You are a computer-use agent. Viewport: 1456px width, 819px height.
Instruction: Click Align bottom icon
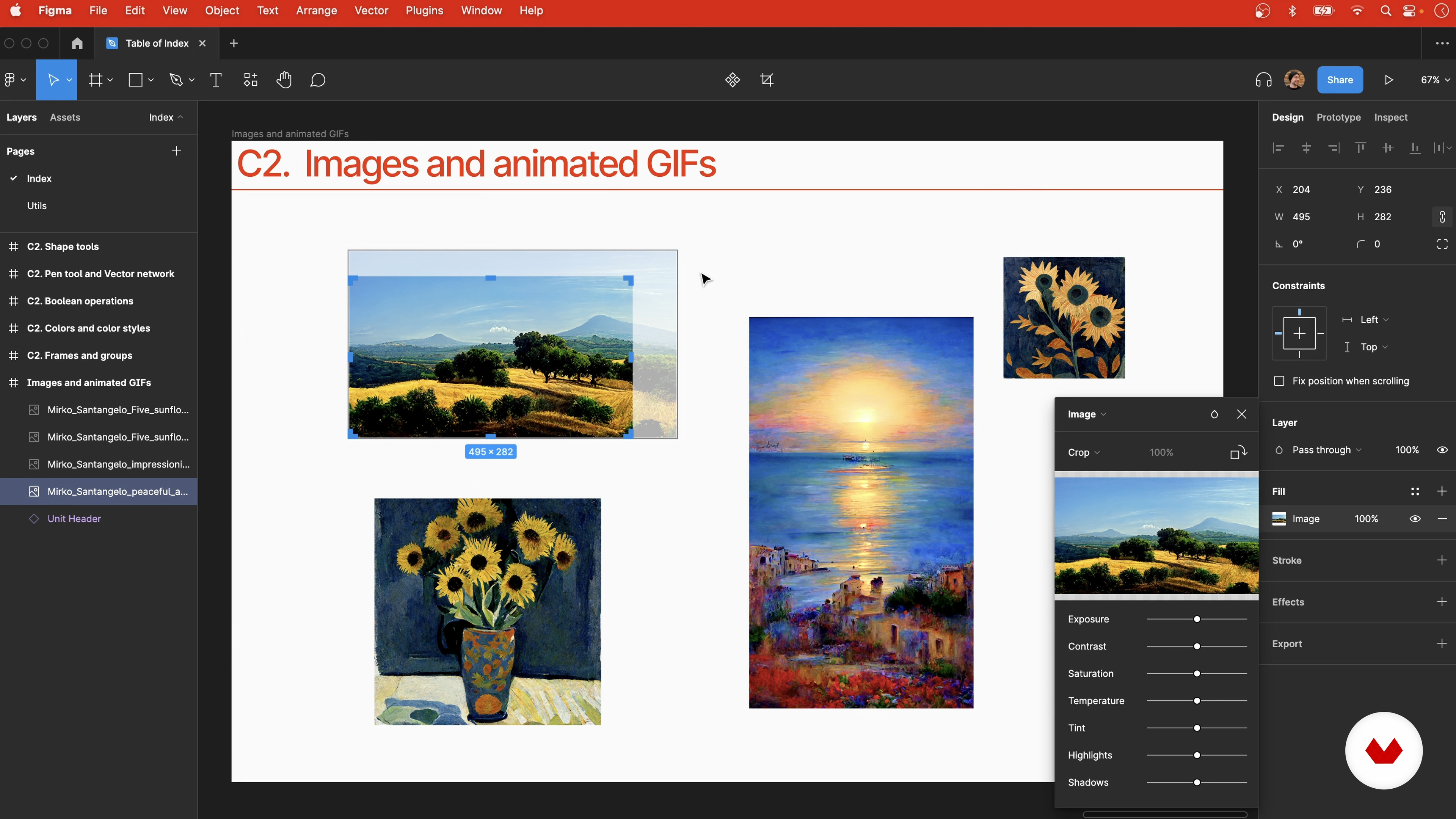pyautogui.click(x=1415, y=148)
